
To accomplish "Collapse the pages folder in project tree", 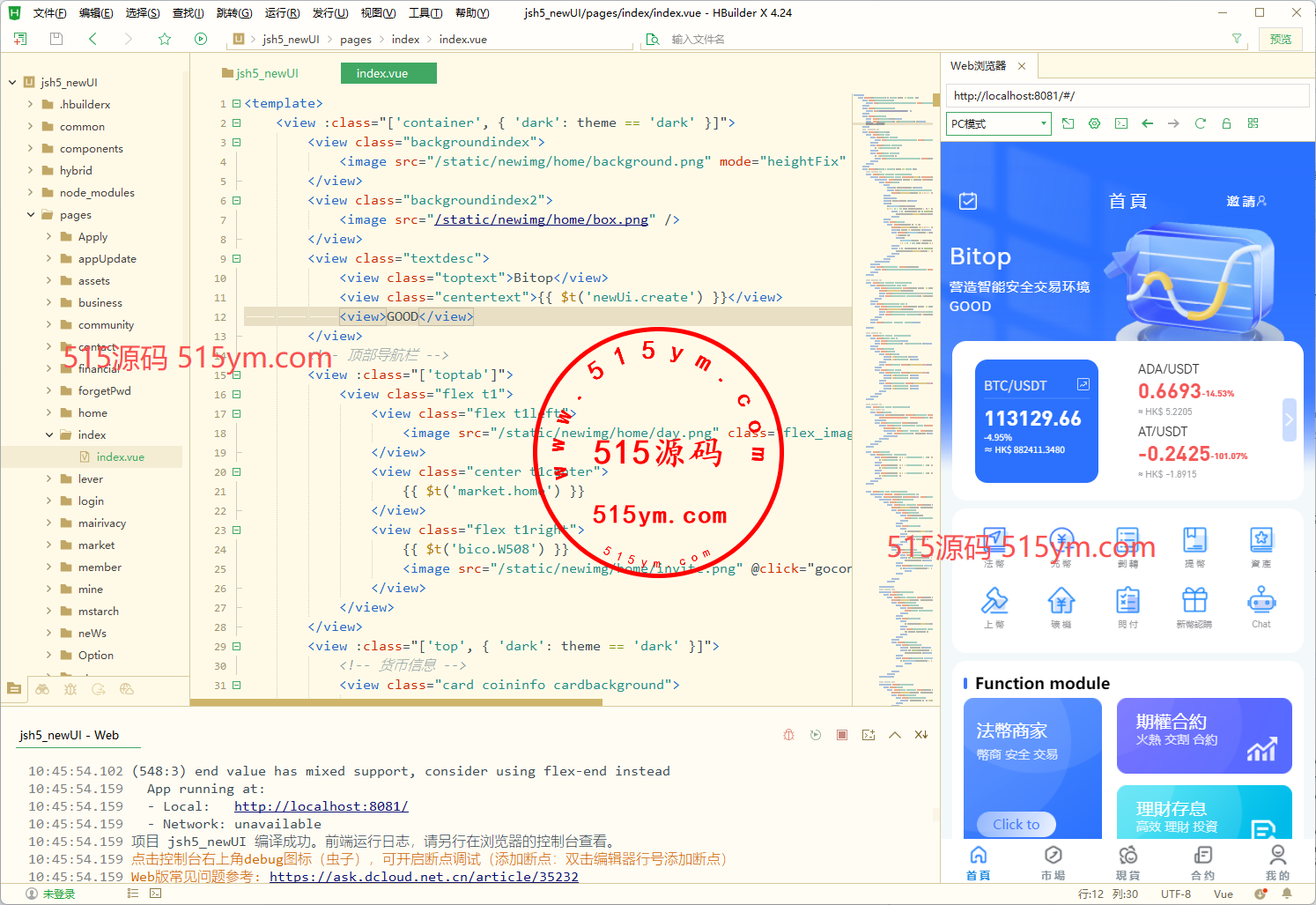I will point(31,215).
